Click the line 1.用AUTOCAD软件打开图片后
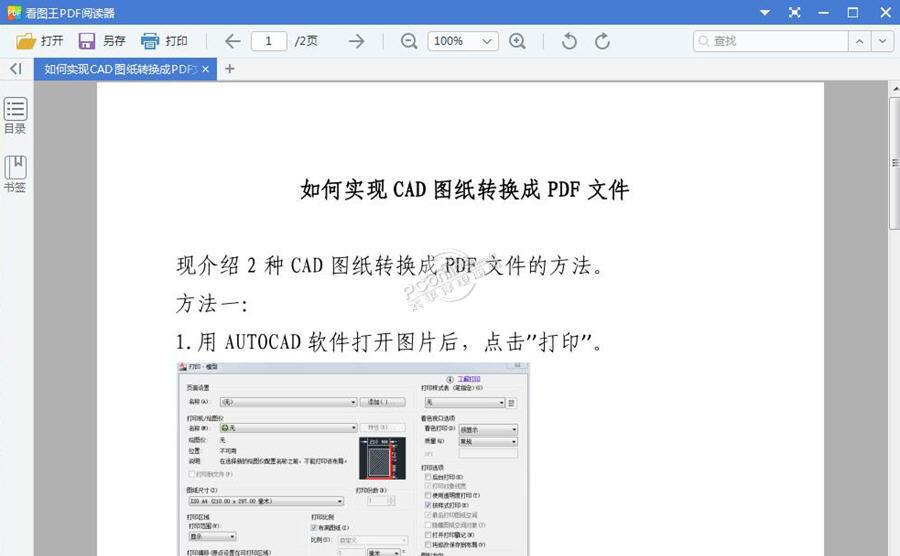The width and height of the screenshot is (900, 556). point(390,342)
